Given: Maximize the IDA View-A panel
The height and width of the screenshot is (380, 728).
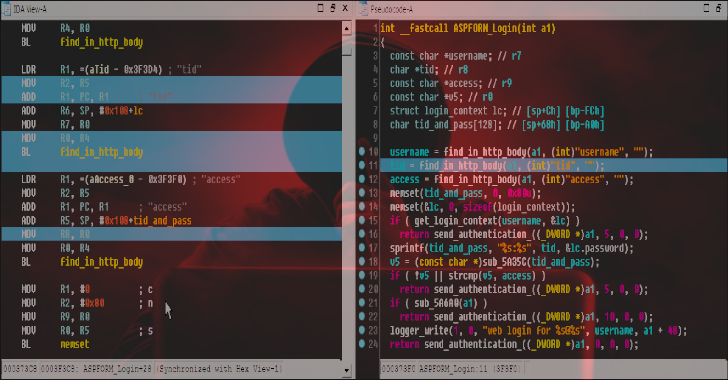Looking at the screenshot, I should [x=320, y=8].
